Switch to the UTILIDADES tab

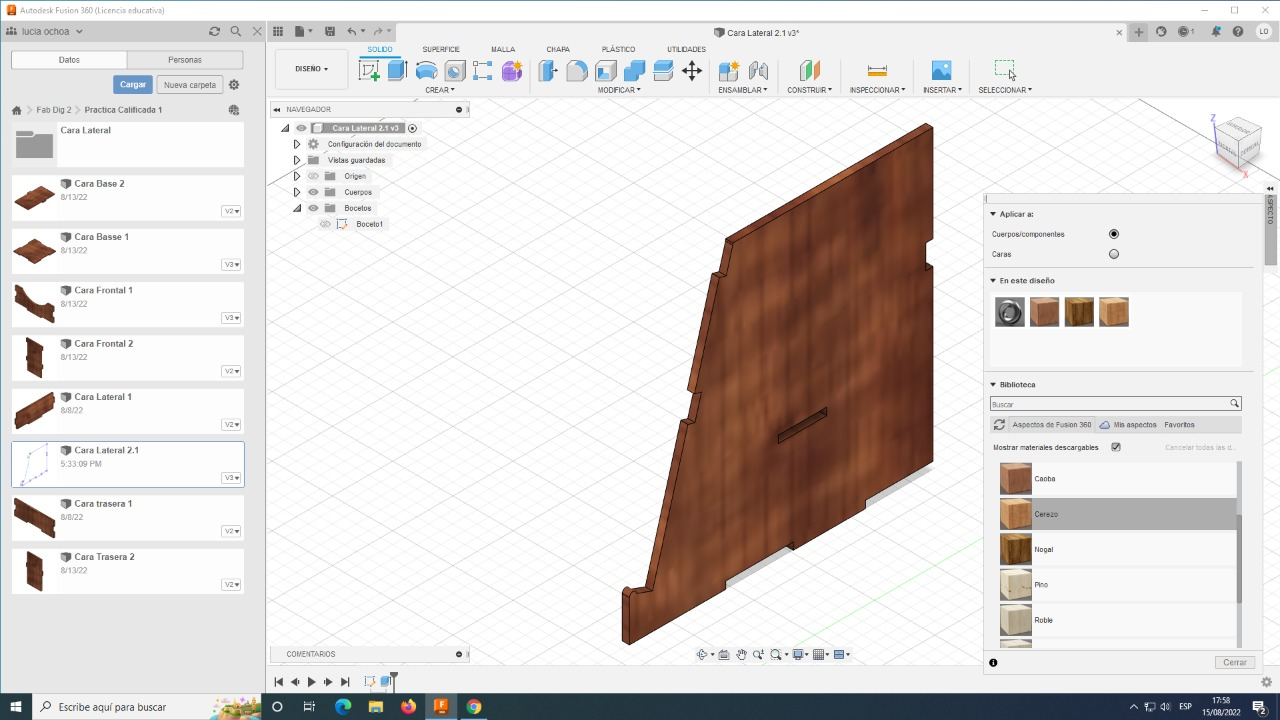coord(686,49)
